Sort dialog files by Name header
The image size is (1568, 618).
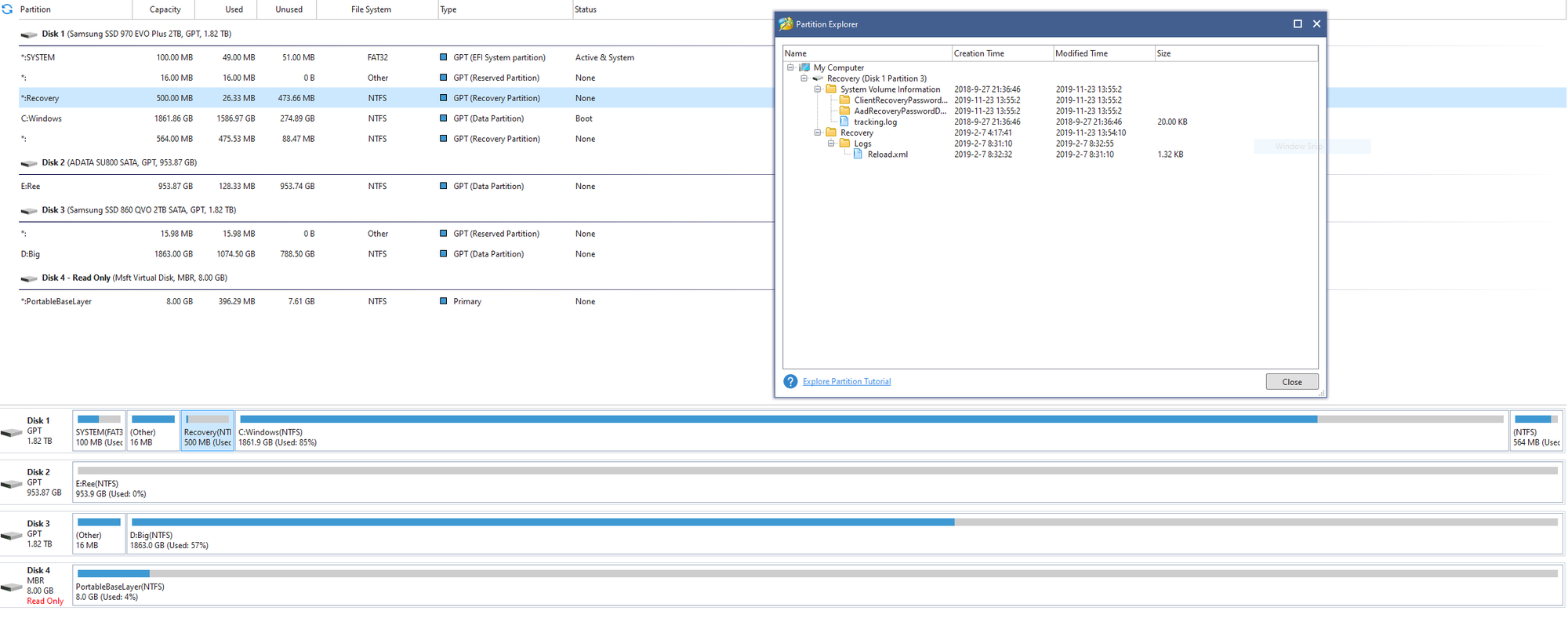tap(867, 53)
